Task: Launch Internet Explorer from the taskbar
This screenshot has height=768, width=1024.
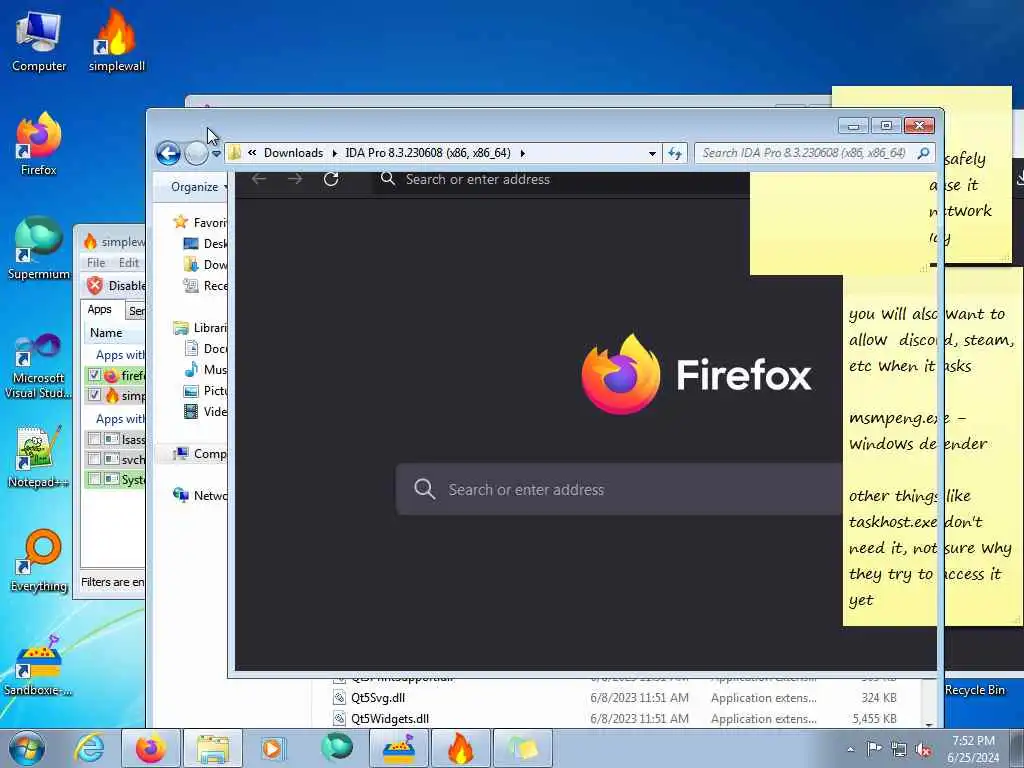Action: (89, 748)
